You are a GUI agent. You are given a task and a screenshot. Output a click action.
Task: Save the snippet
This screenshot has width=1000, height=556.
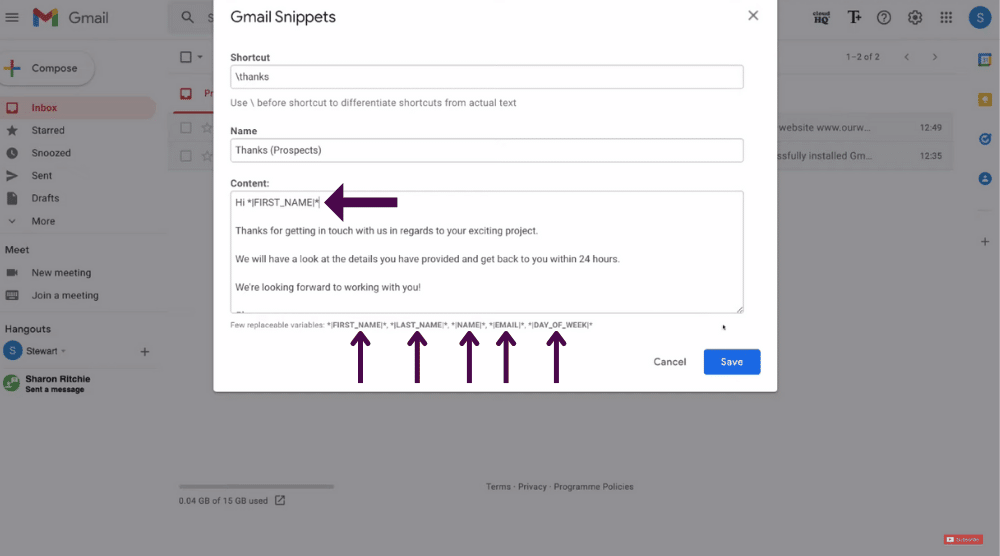click(x=732, y=362)
